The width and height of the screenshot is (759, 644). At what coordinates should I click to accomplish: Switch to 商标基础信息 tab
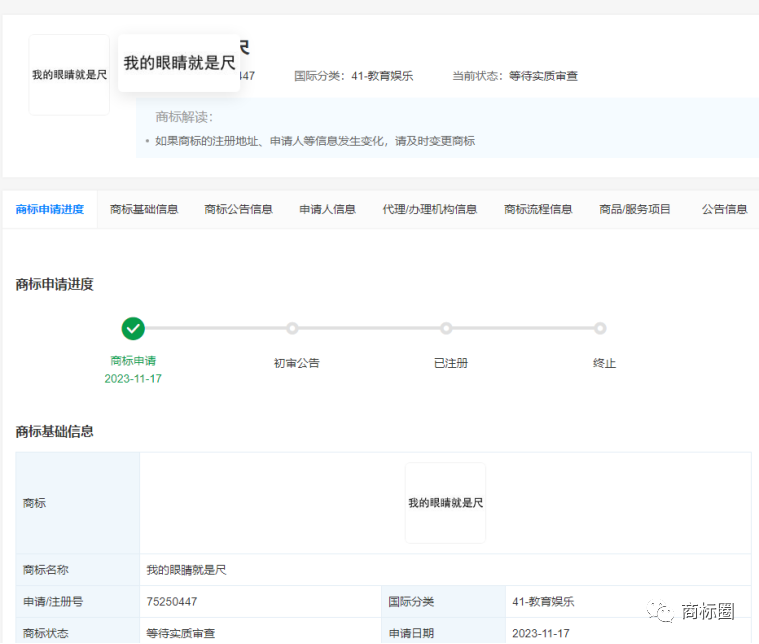pyautogui.click(x=144, y=209)
